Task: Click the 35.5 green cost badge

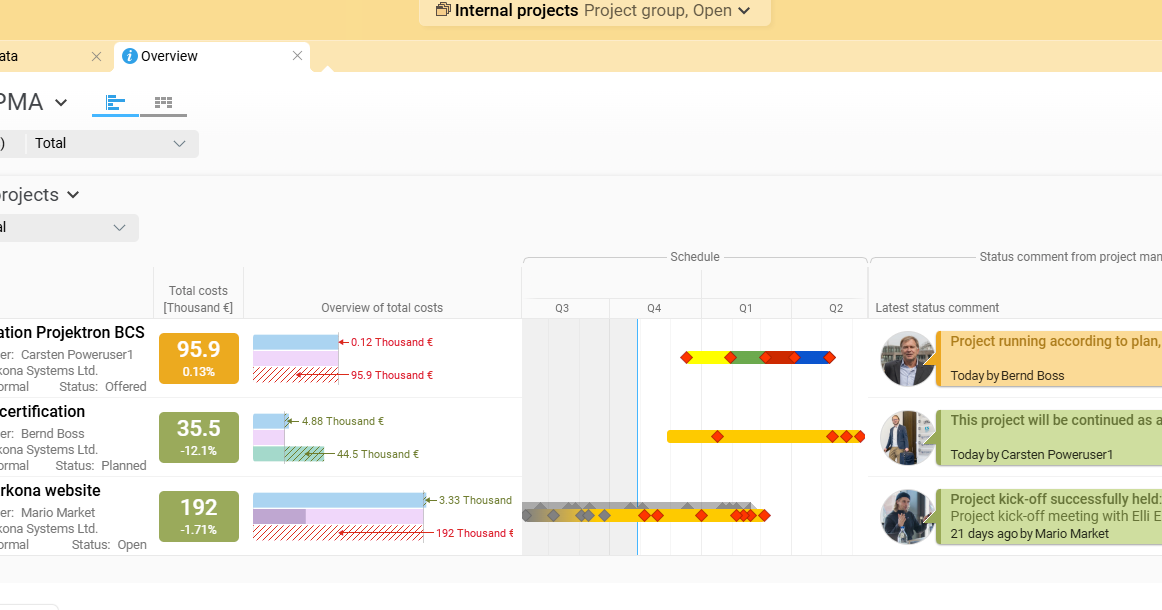Action: pyautogui.click(x=199, y=437)
